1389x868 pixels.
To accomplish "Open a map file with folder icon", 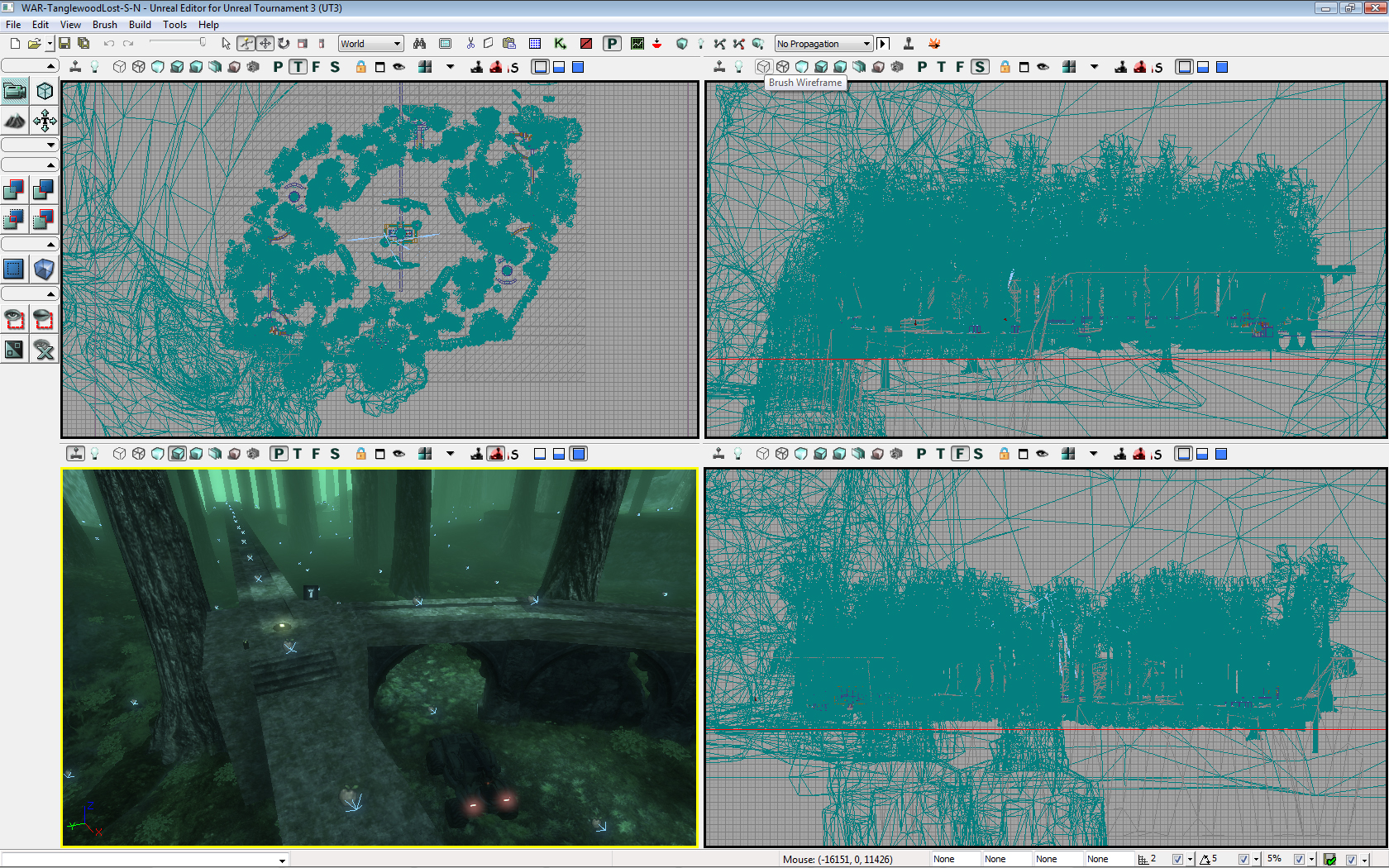I will coord(34,44).
